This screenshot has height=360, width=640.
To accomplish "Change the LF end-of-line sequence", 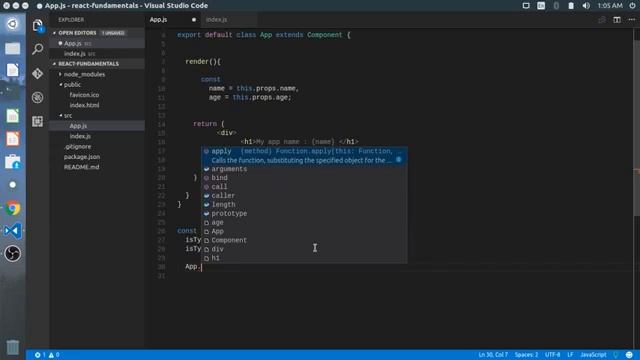I will coord(570,355).
